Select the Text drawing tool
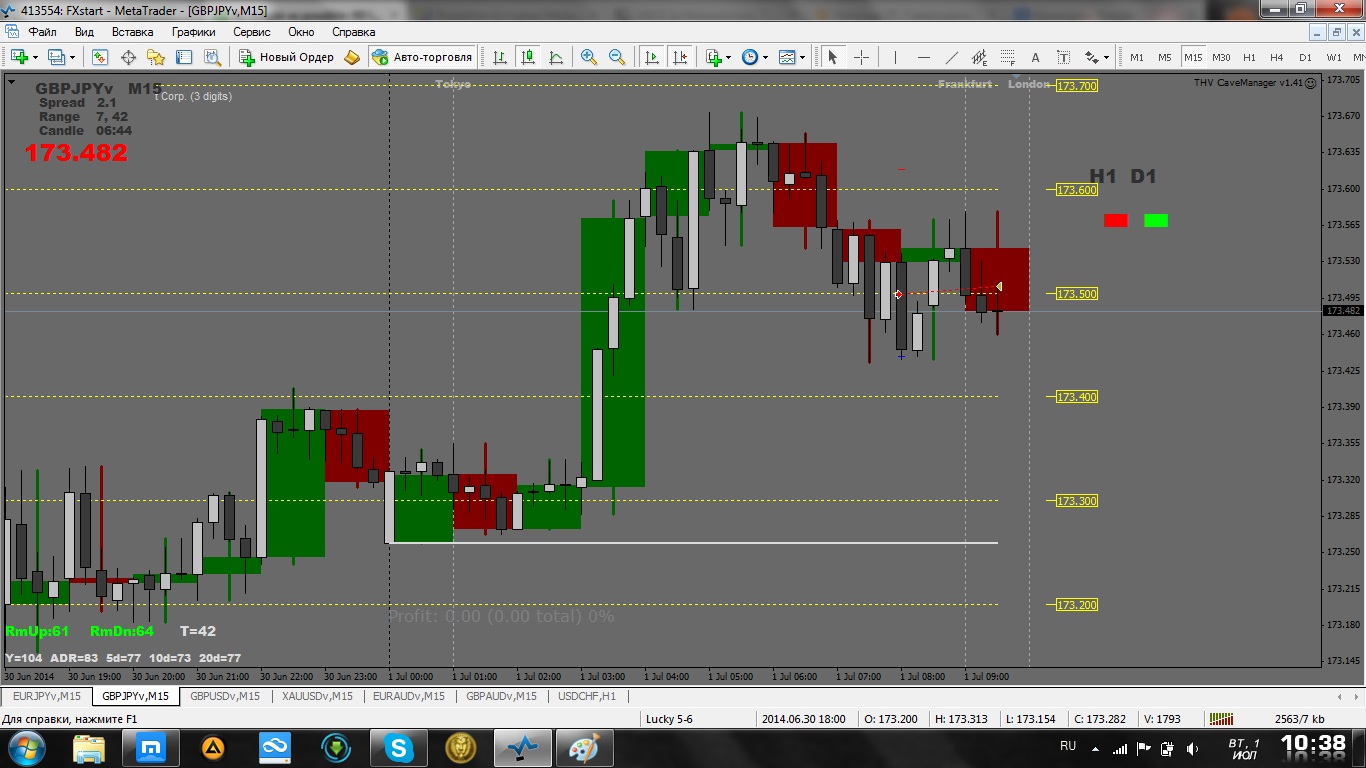The width and height of the screenshot is (1366, 768). (x=1035, y=57)
